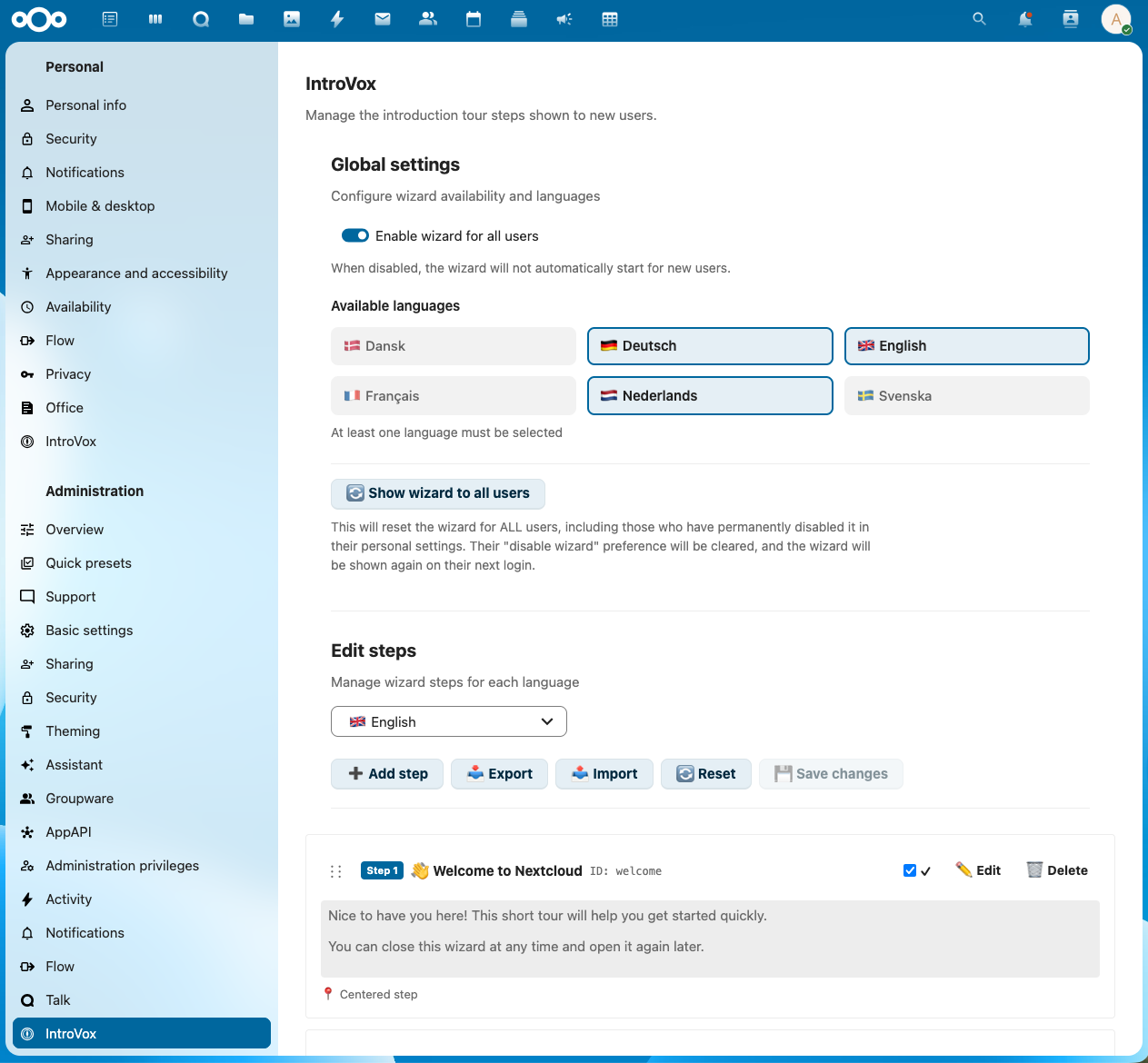The width and height of the screenshot is (1148, 1063).
Task: Open the Files app icon
Action: pyautogui.click(x=246, y=18)
